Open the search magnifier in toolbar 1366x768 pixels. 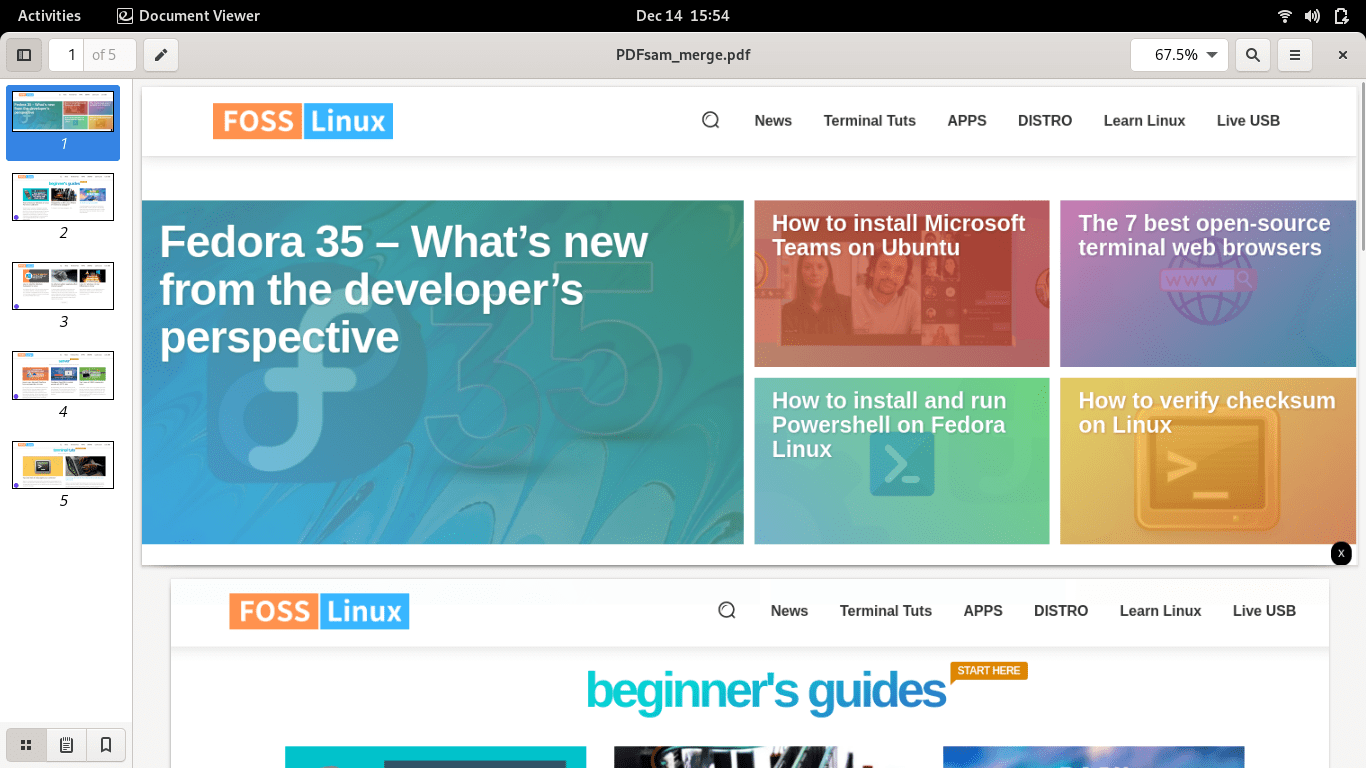tap(1253, 55)
